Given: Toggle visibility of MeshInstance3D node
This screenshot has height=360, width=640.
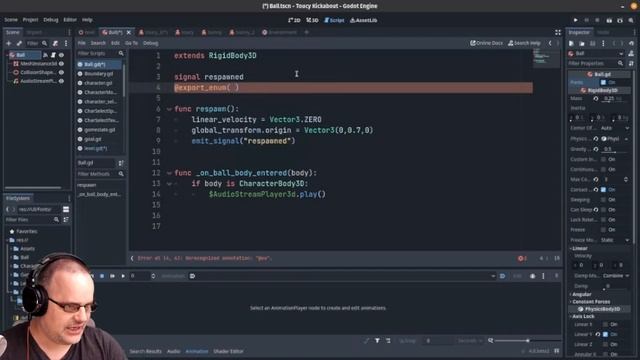Looking at the screenshot, I should [61, 64].
